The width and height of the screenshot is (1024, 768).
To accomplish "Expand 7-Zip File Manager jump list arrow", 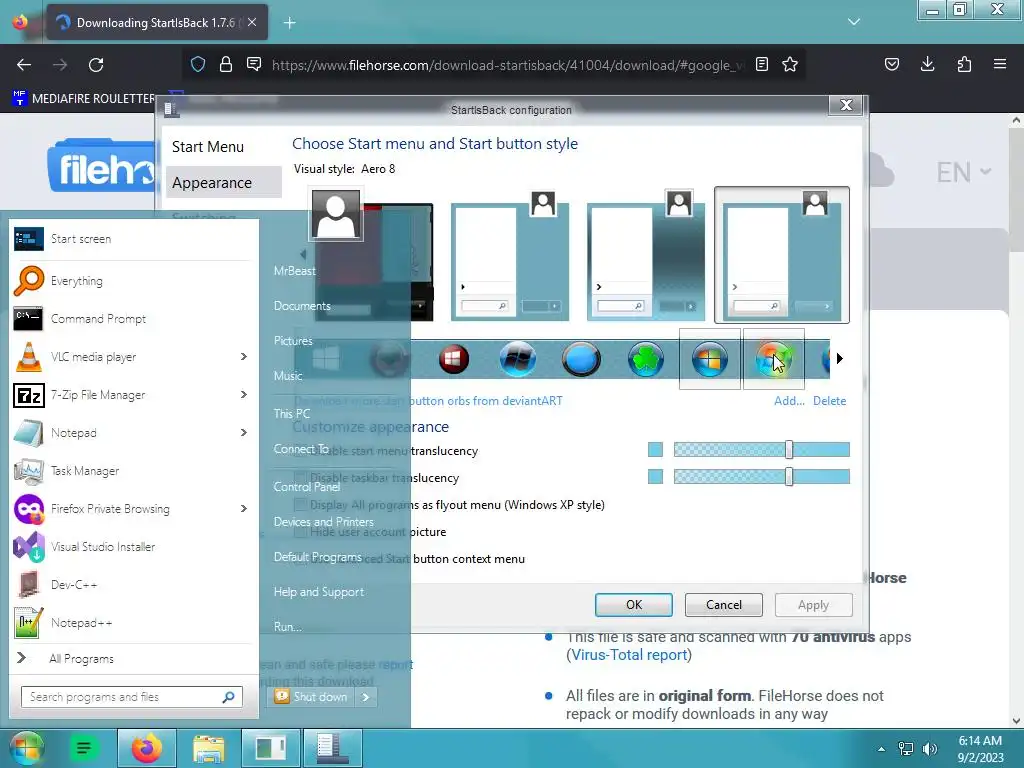I will 244,394.
